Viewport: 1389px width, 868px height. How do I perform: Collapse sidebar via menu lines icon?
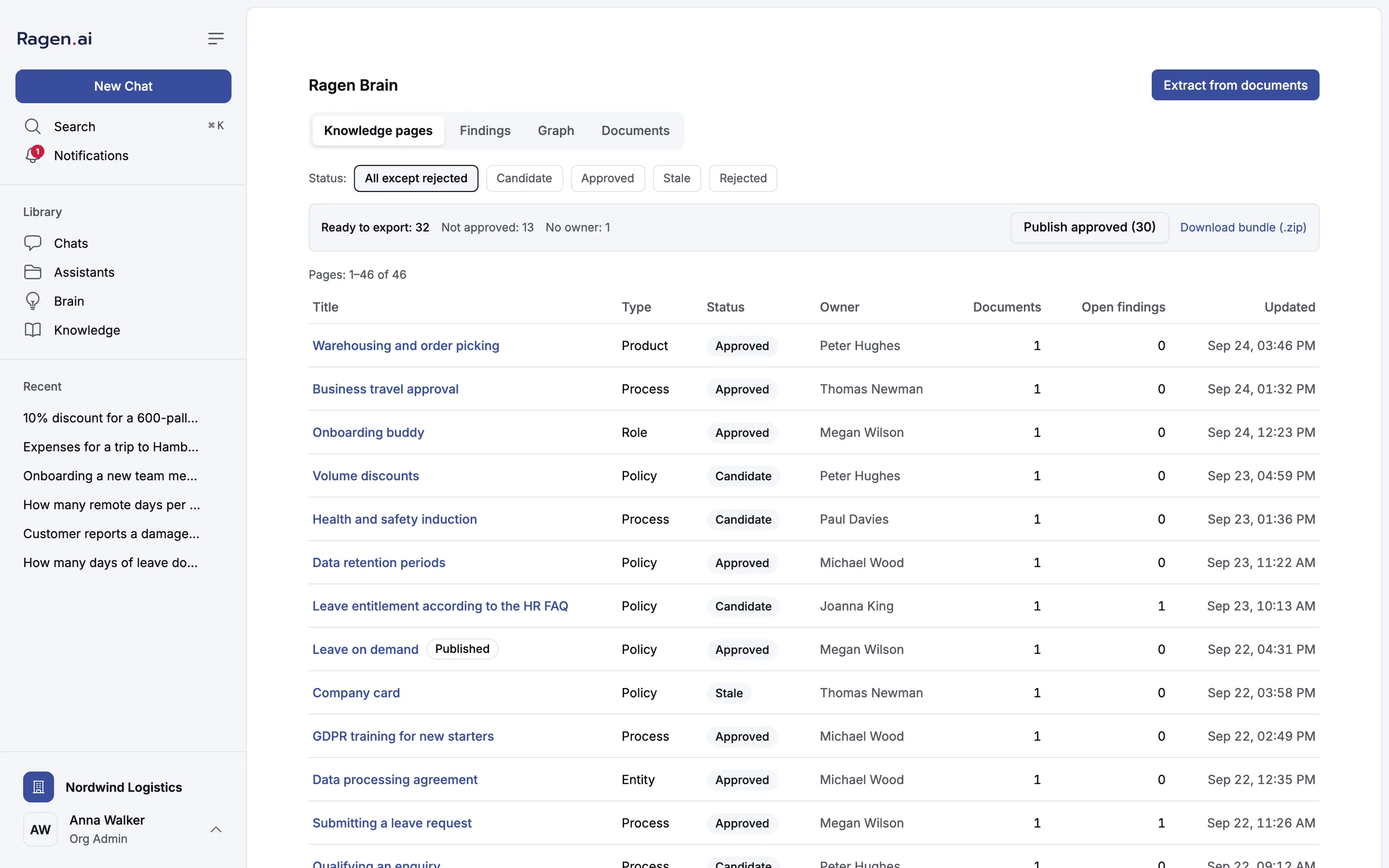click(x=216, y=39)
